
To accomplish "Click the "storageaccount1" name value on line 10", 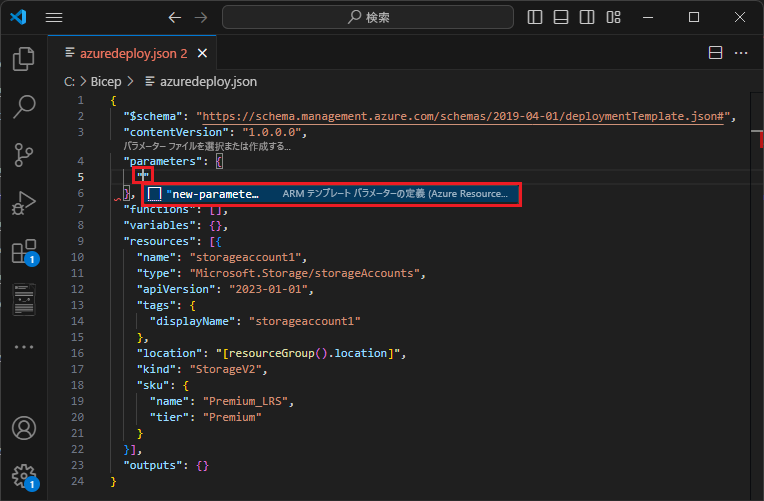I will click(x=246, y=257).
